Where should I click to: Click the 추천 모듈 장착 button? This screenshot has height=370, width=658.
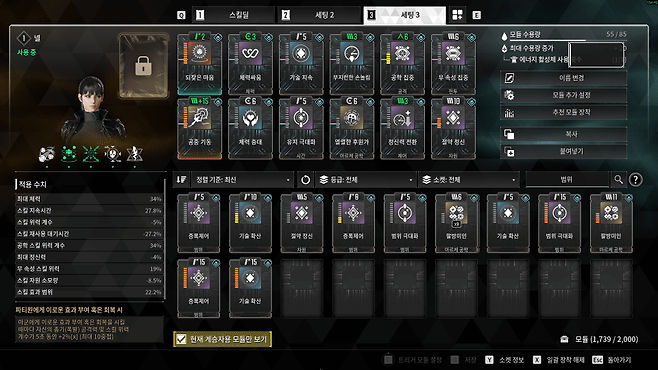[x=563, y=112]
